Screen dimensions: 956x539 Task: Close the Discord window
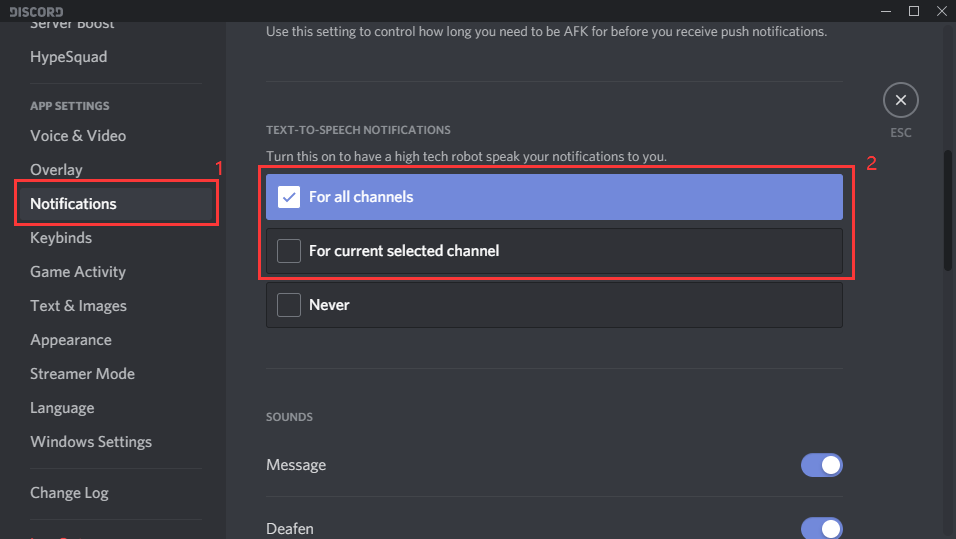(940, 11)
